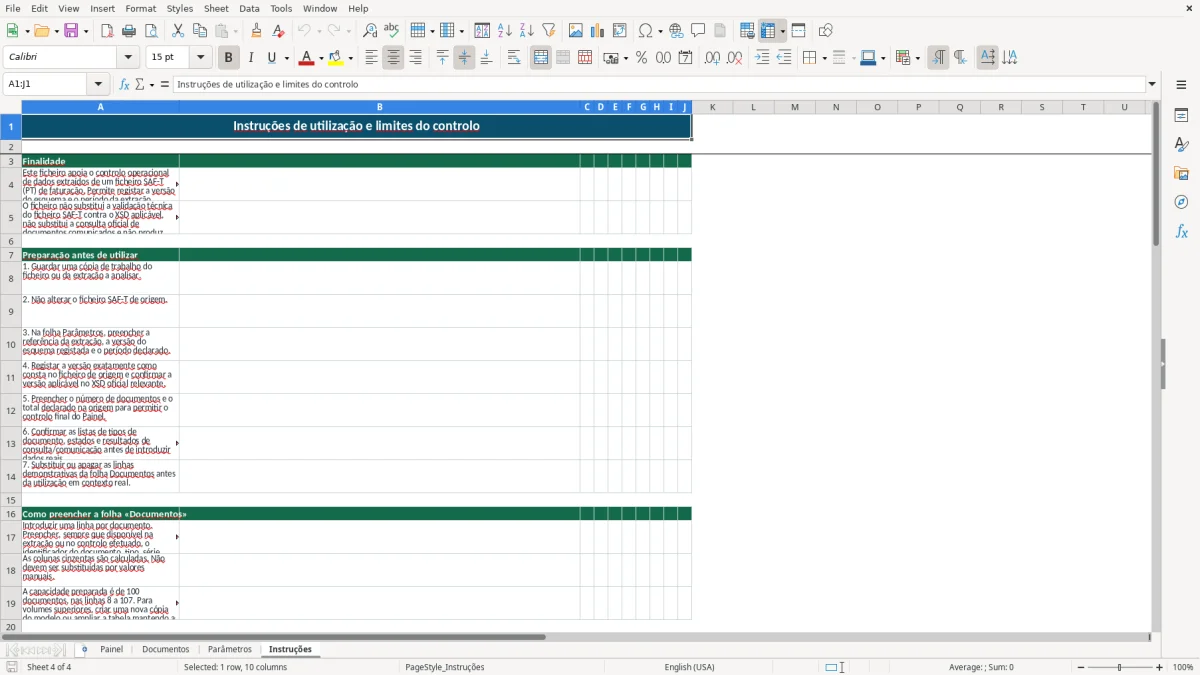Open the Font Color dropdown arrow
The width and height of the screenshot is (1200, 675).
tap(320, 58)
